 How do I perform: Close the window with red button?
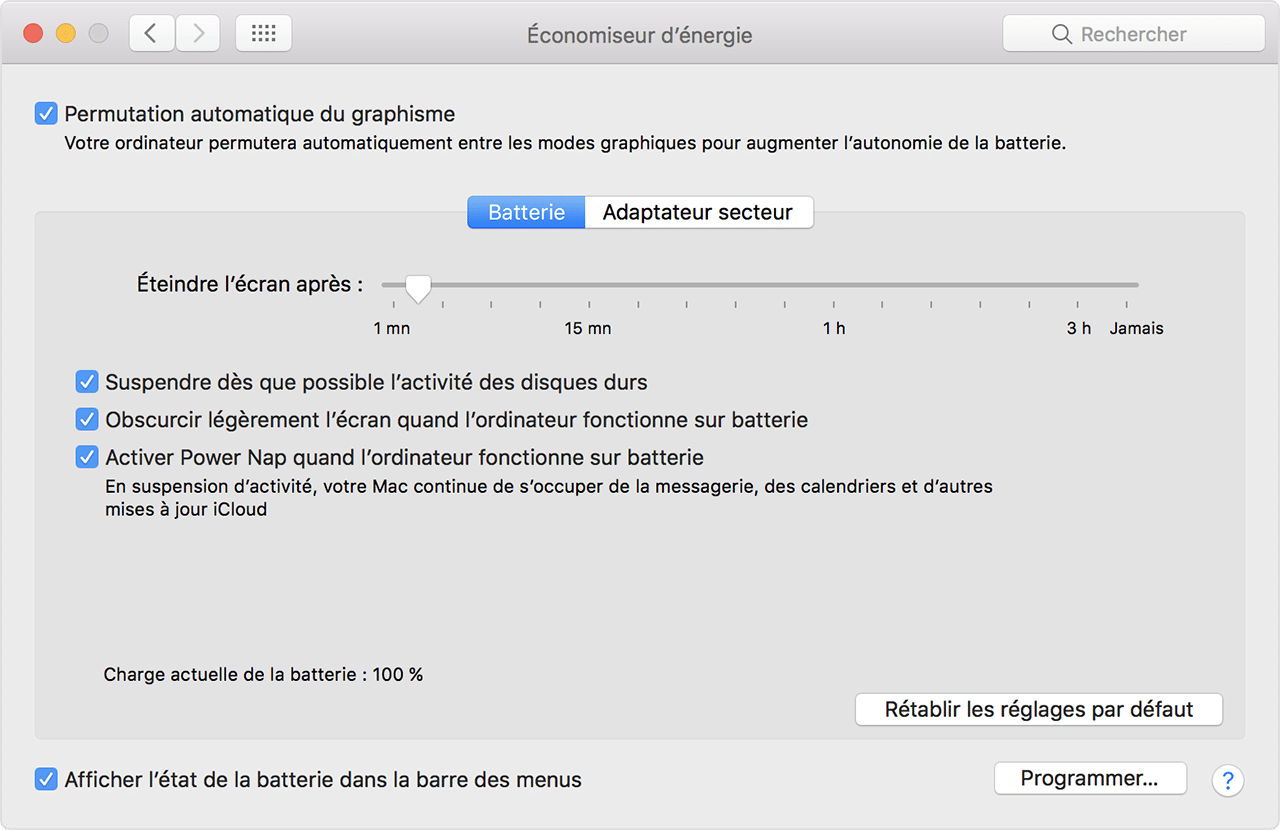[x=33, y=34]
